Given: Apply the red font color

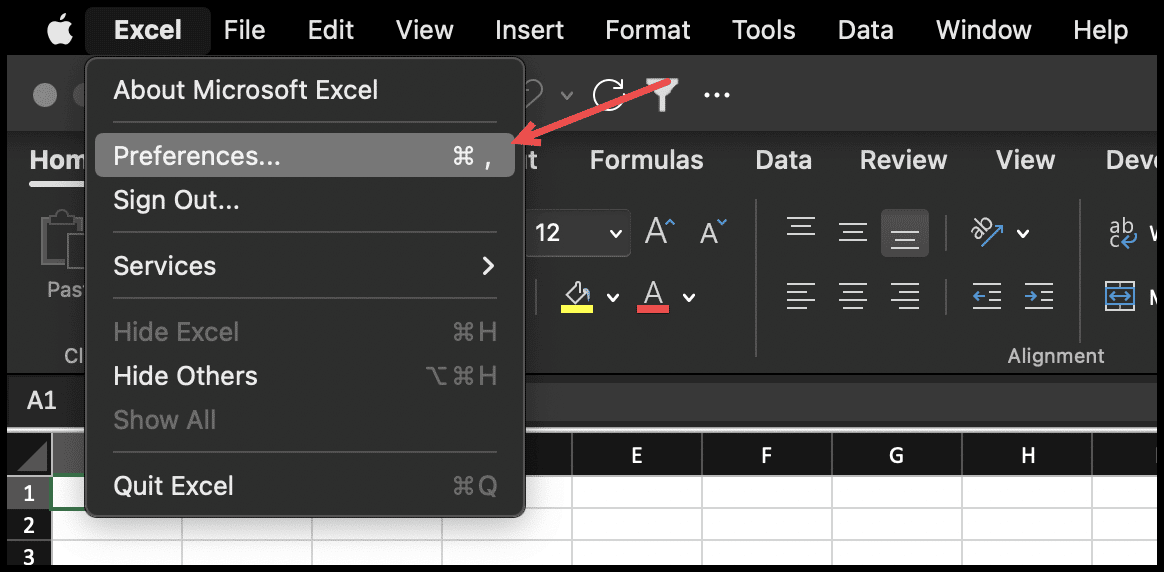Looking at the screenshot, I should click(653, 297).
